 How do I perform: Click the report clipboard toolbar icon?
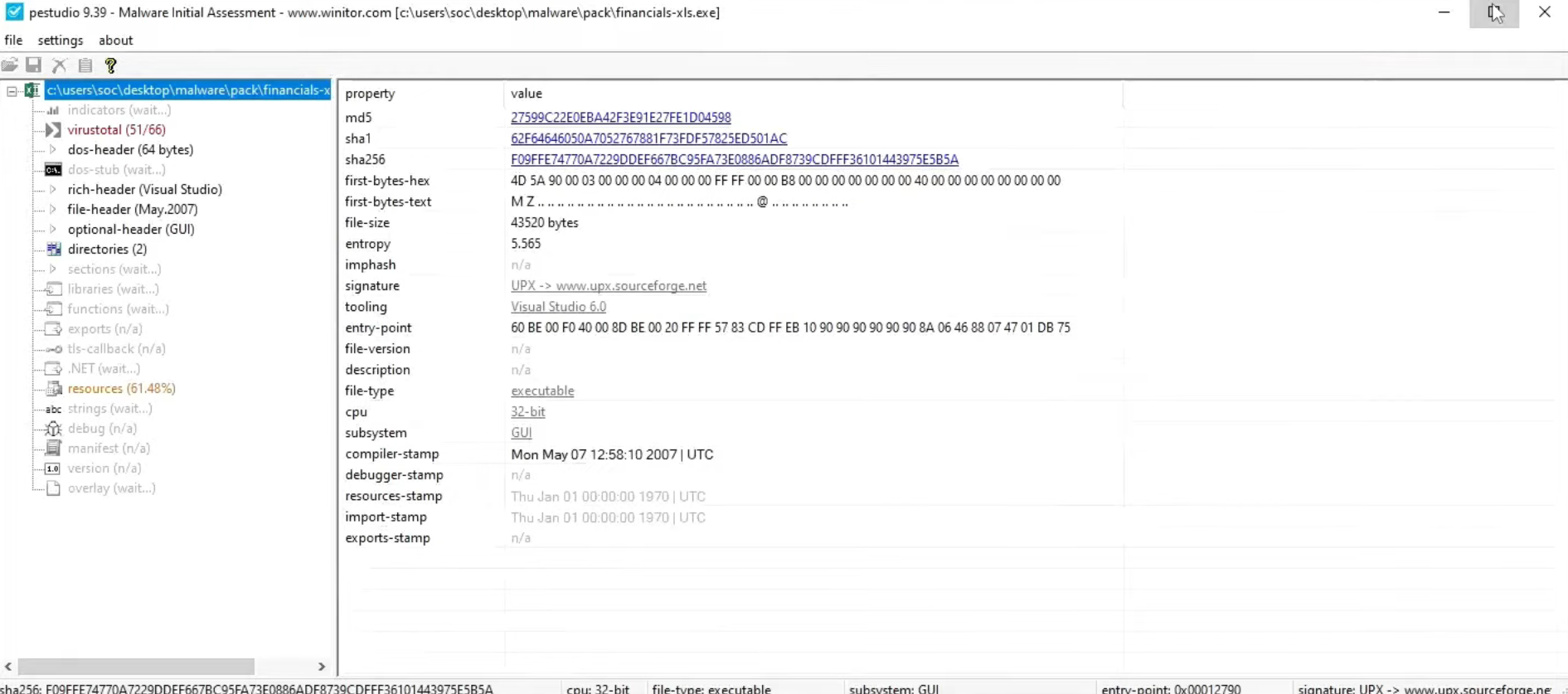click(85, 65)
